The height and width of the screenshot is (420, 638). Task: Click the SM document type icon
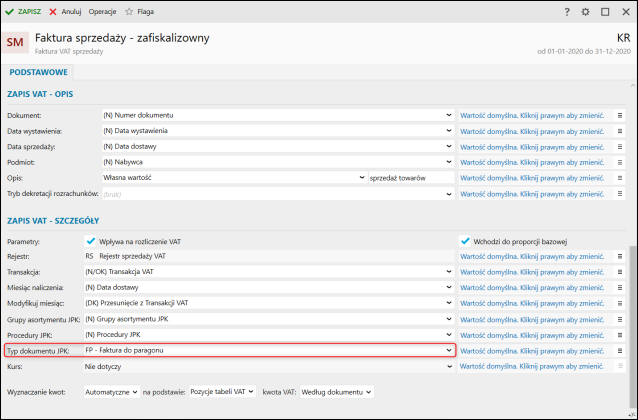[x=17, y=43]
